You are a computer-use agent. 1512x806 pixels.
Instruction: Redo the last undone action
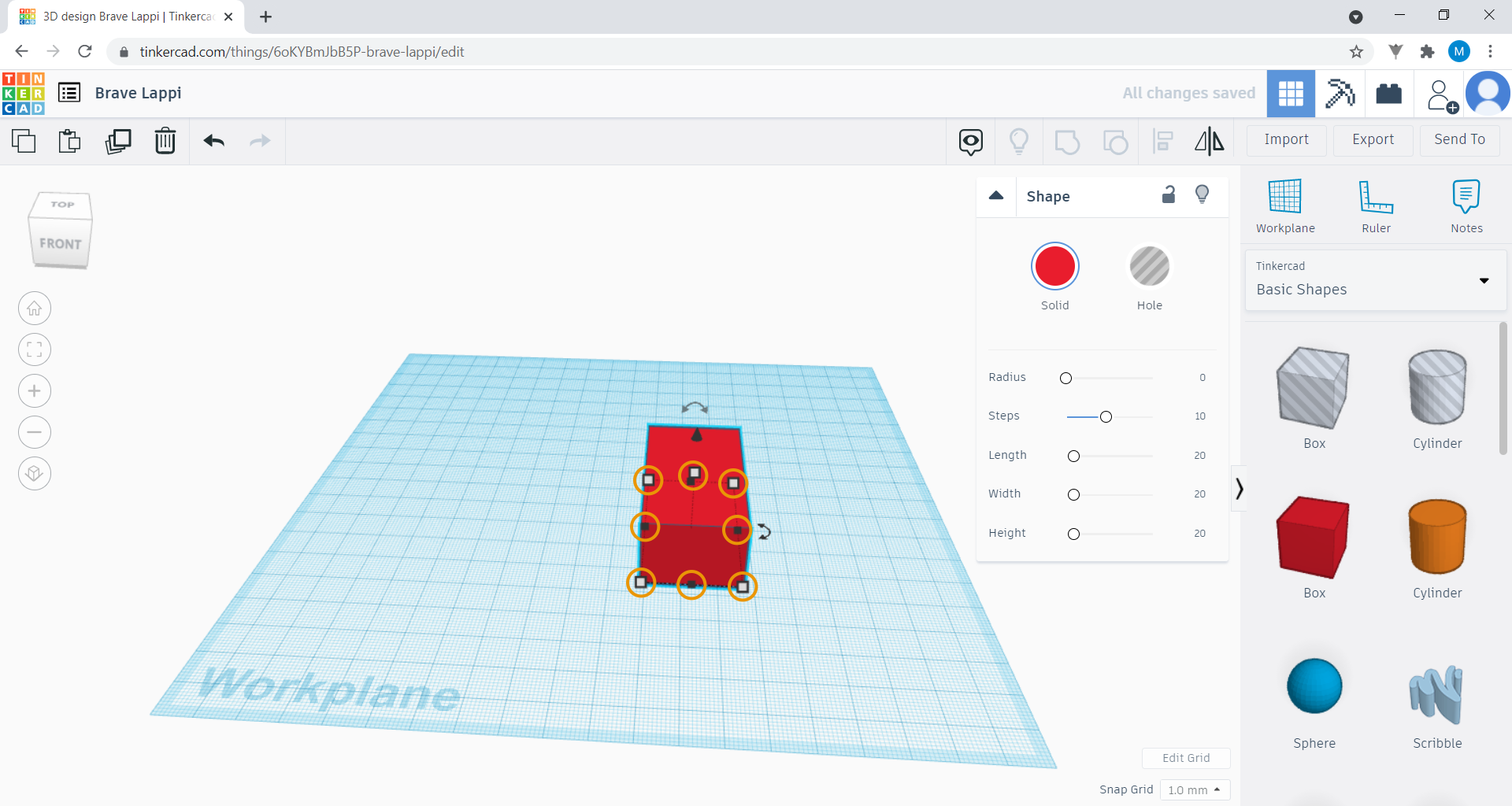pos(260,141)
